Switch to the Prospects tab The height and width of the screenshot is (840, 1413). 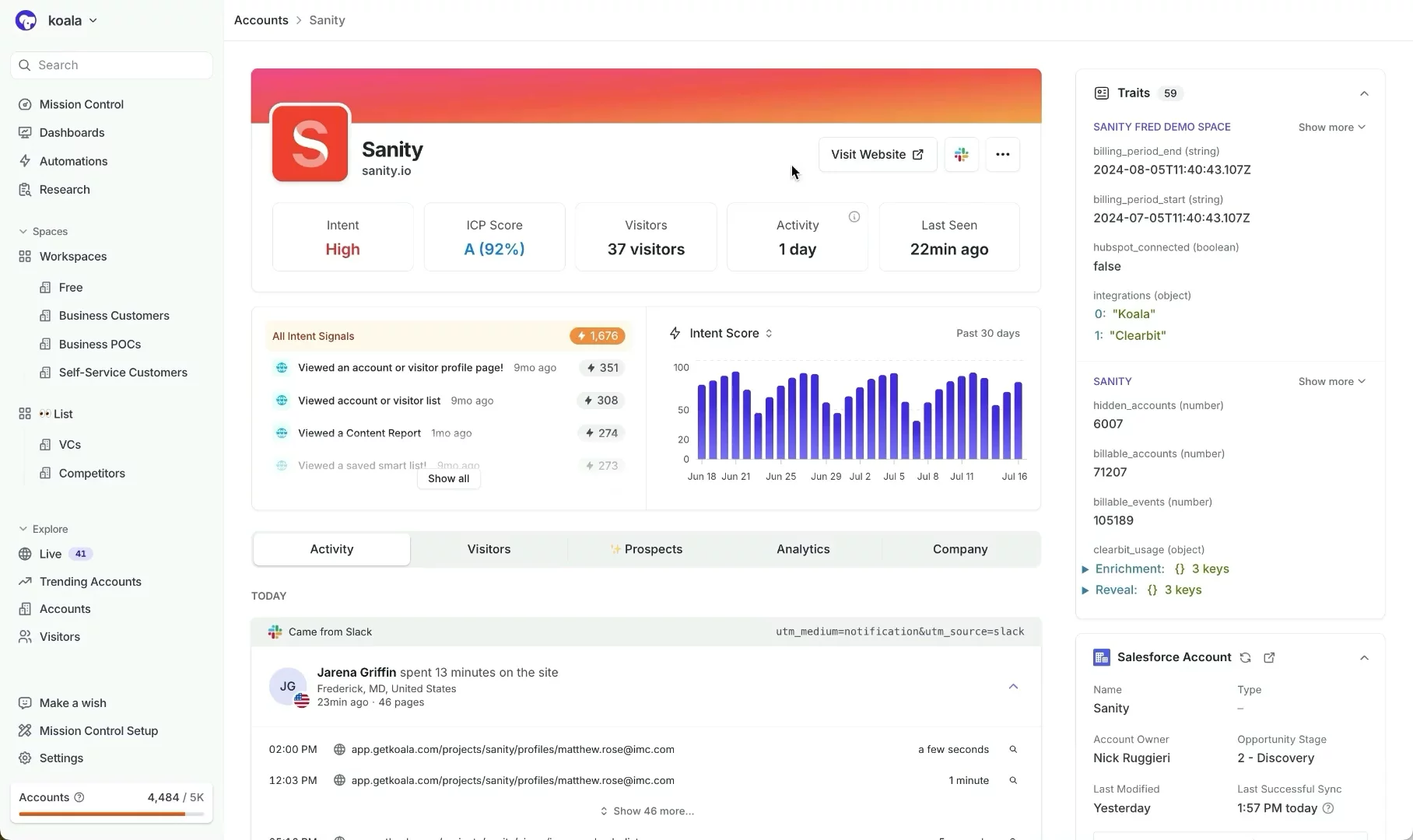pyautogui.click(x=646, y=549)
